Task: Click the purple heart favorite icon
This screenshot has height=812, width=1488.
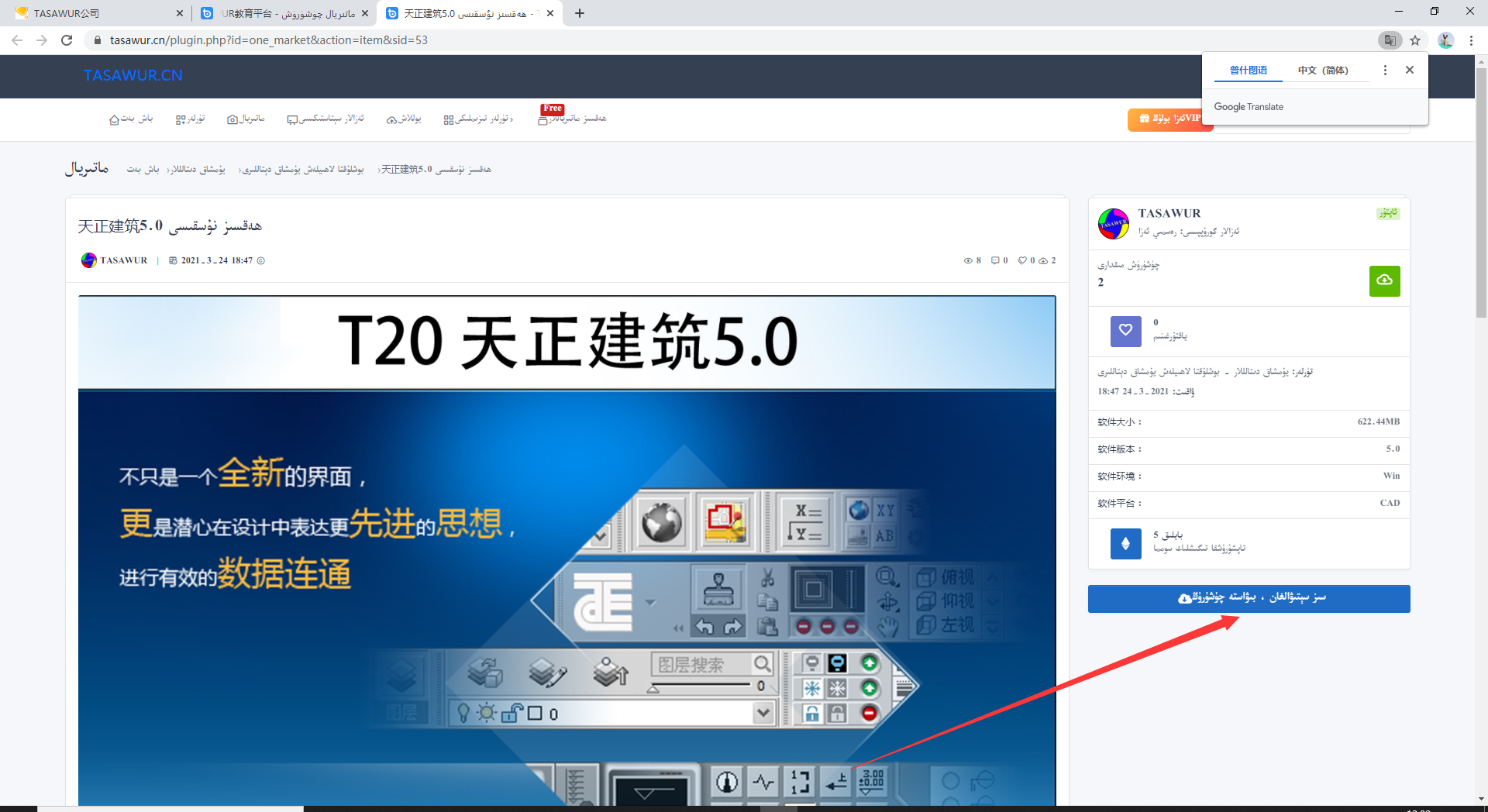Action: (x=1125, y=331)
